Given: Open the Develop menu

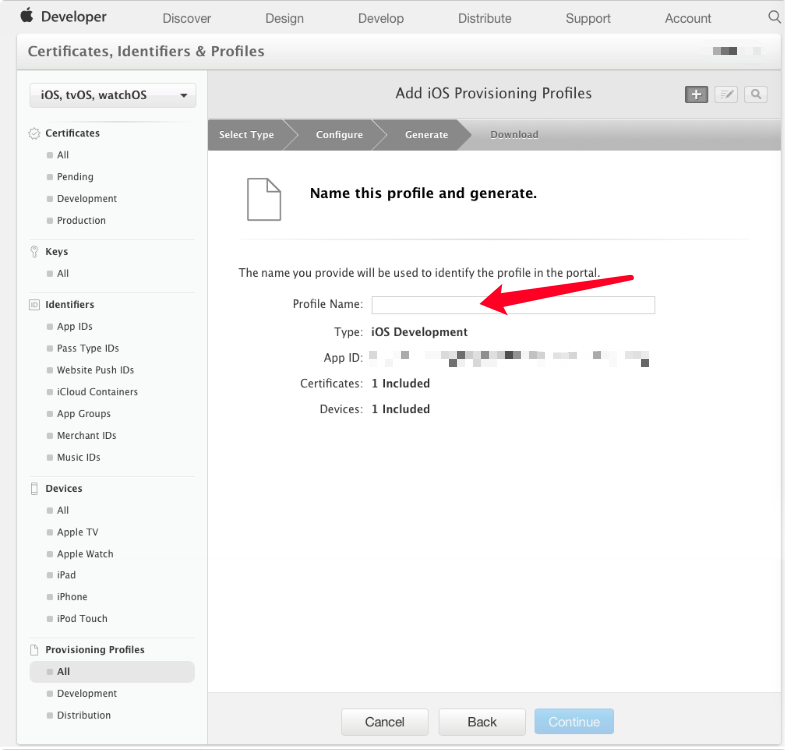Looking at the screenshot, I should tap(381, 19).
